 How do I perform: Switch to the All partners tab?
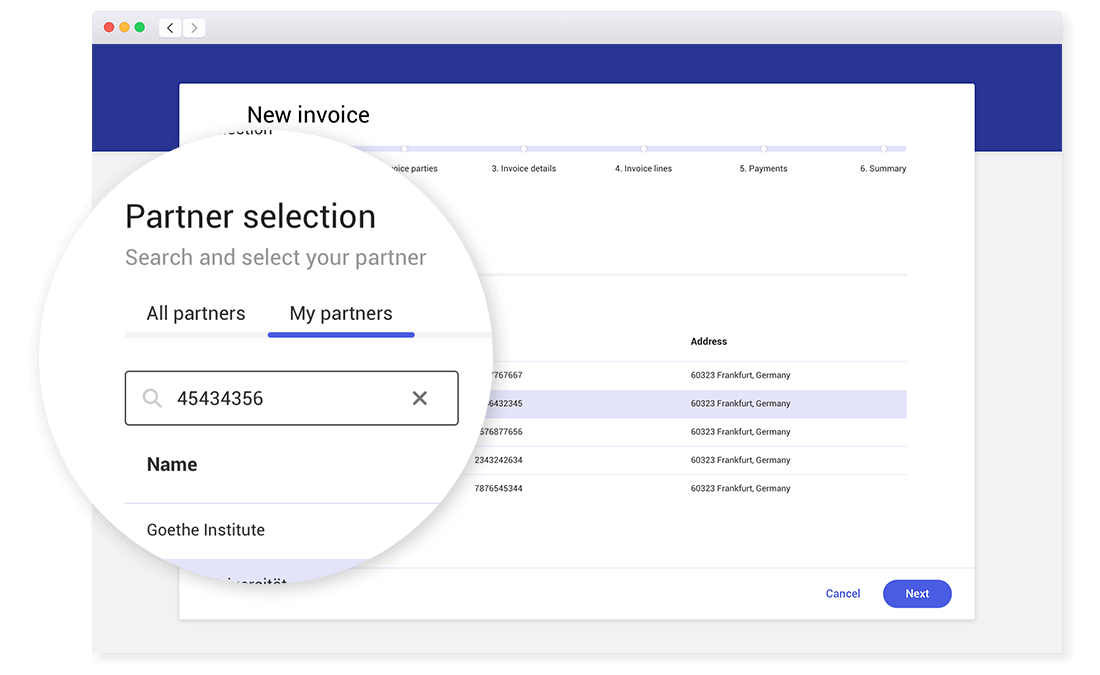[x=195, y=313]
